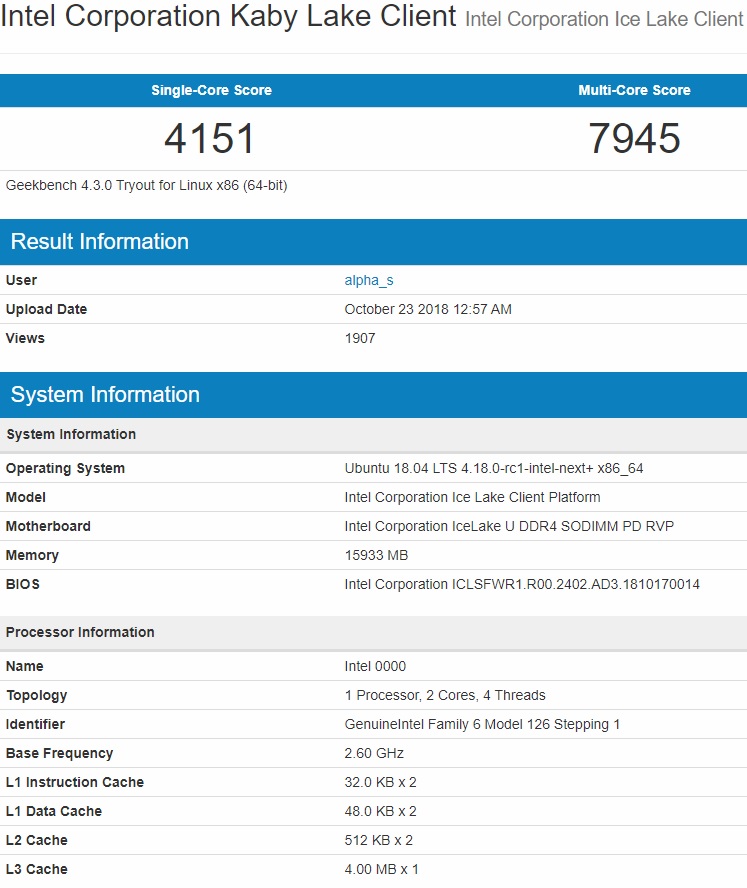Click the User row label
Image resolution: width=747 pixels, height=888 pixels.
click(21, 280)
